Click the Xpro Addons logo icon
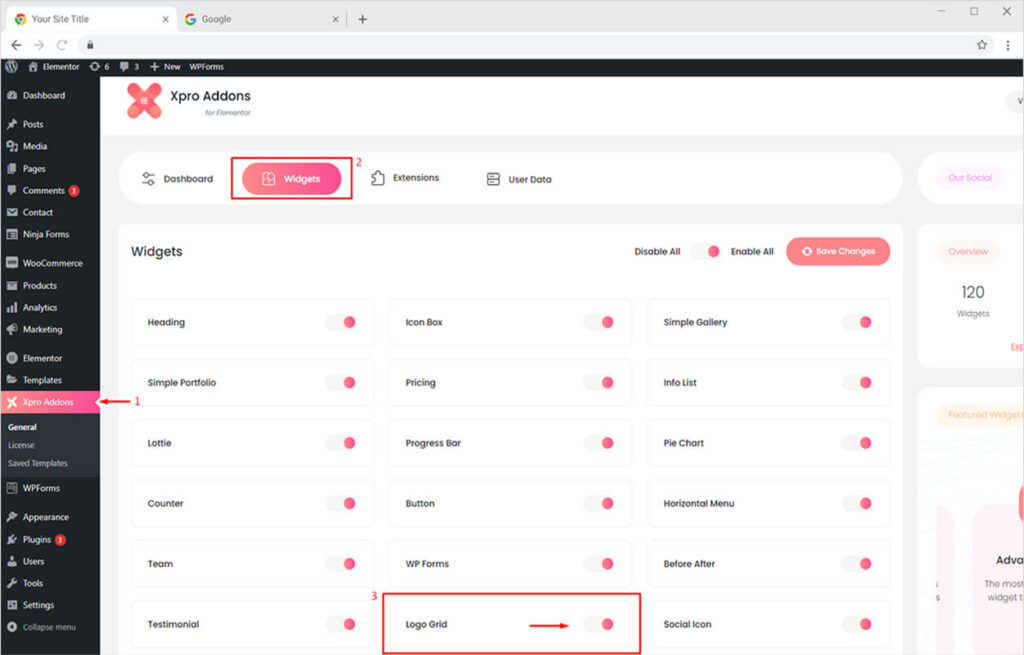Image resolution: width=1024 pixels, height=655 pixels. pyautogui.click(x=144, y=101)
